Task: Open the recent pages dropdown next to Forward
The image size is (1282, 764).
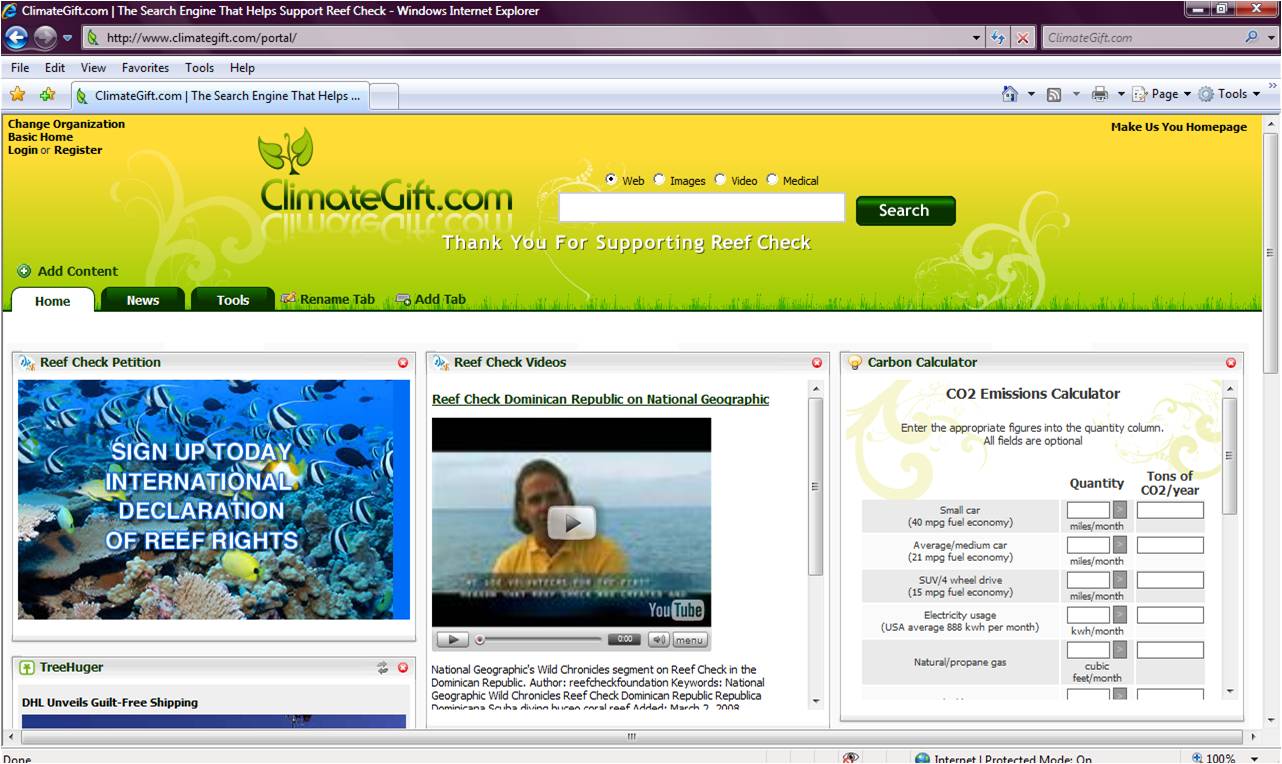Action: (x=67, y=38)
